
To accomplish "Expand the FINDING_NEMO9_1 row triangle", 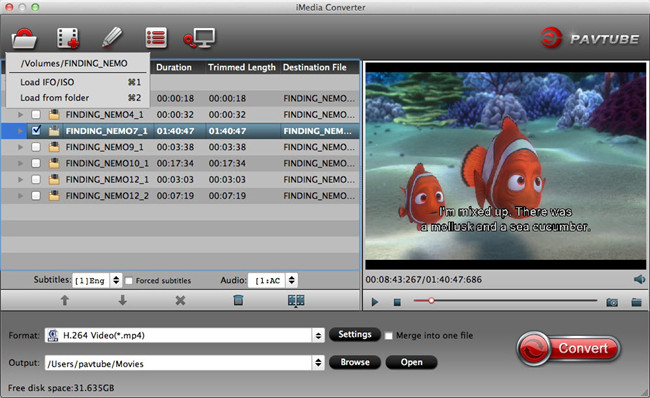I will pyautogui.click(x=20, y=147).
